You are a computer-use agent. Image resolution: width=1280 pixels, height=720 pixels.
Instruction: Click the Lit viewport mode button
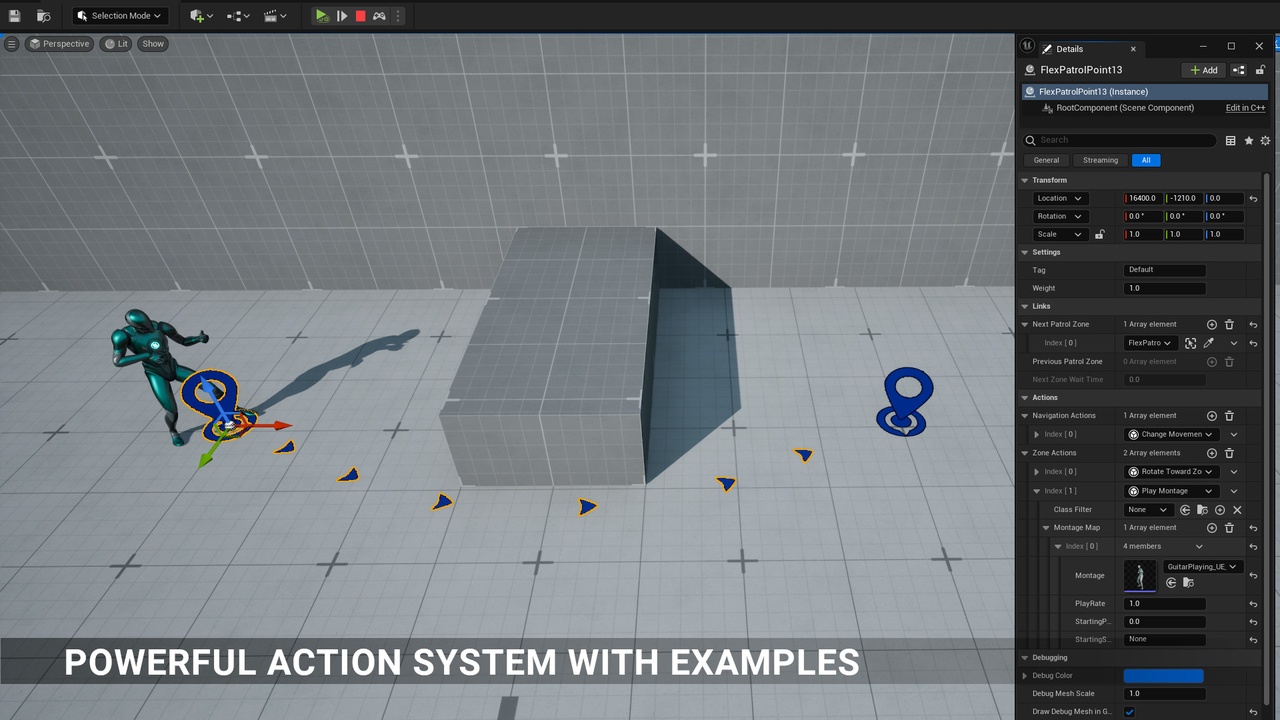tap(115, 43)
